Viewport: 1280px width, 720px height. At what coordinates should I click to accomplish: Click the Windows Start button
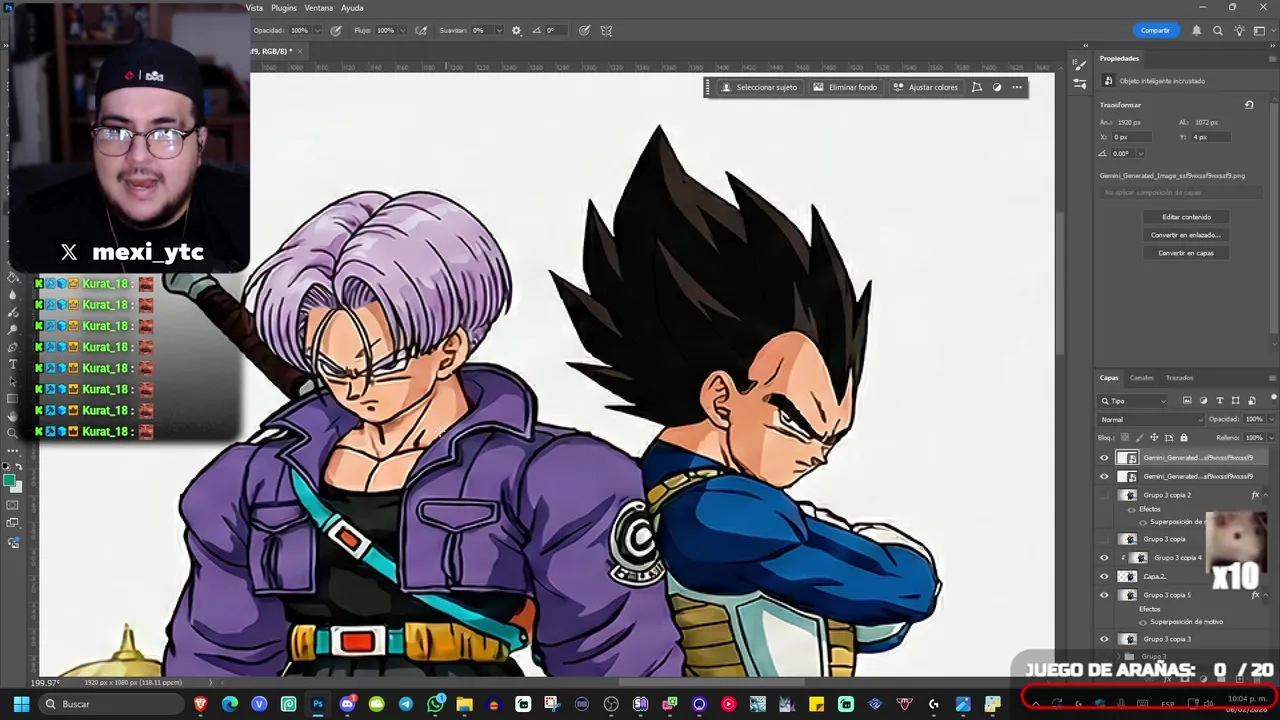click(21, 704)
